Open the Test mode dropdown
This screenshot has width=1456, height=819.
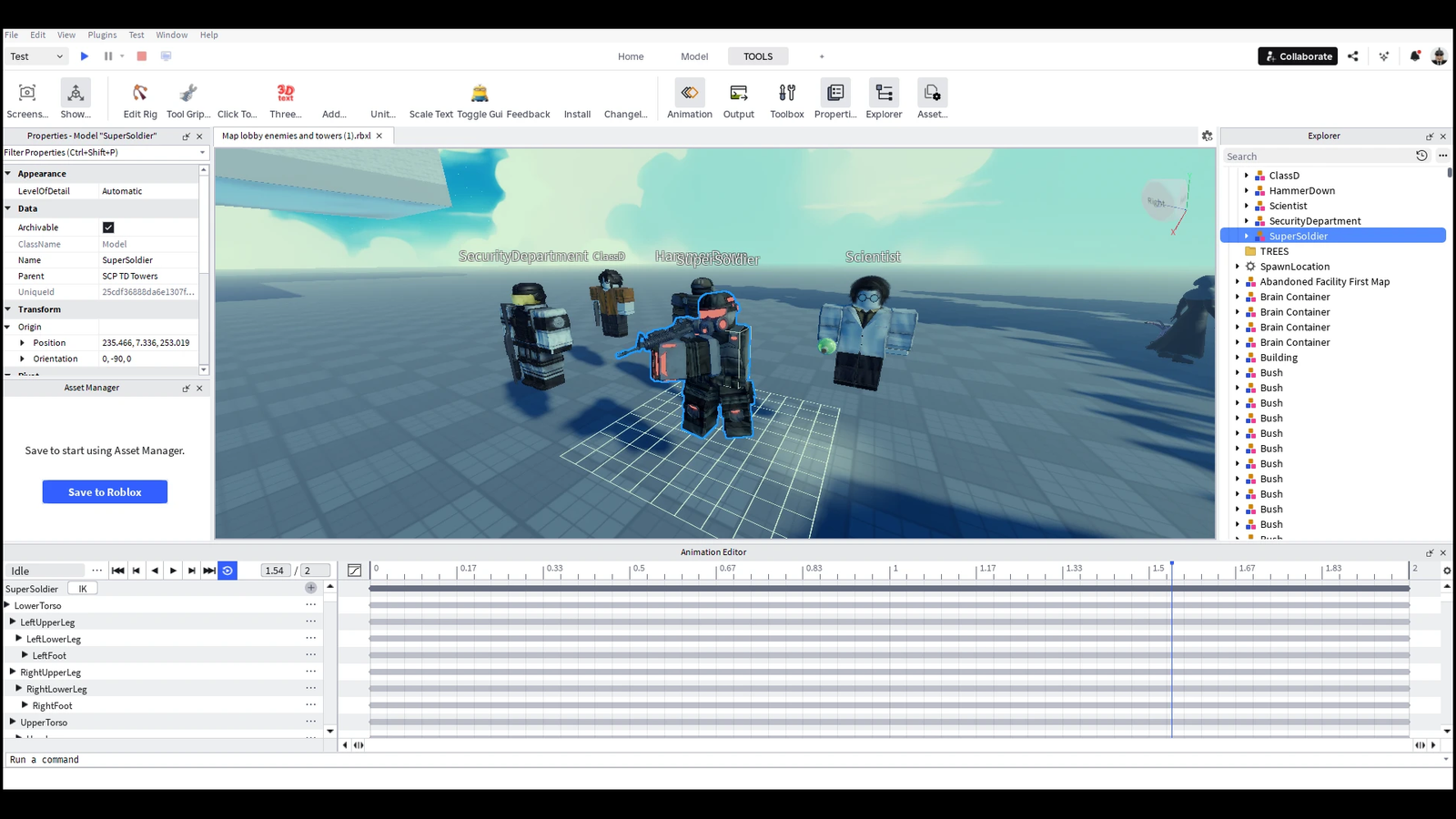coord(36,56)
